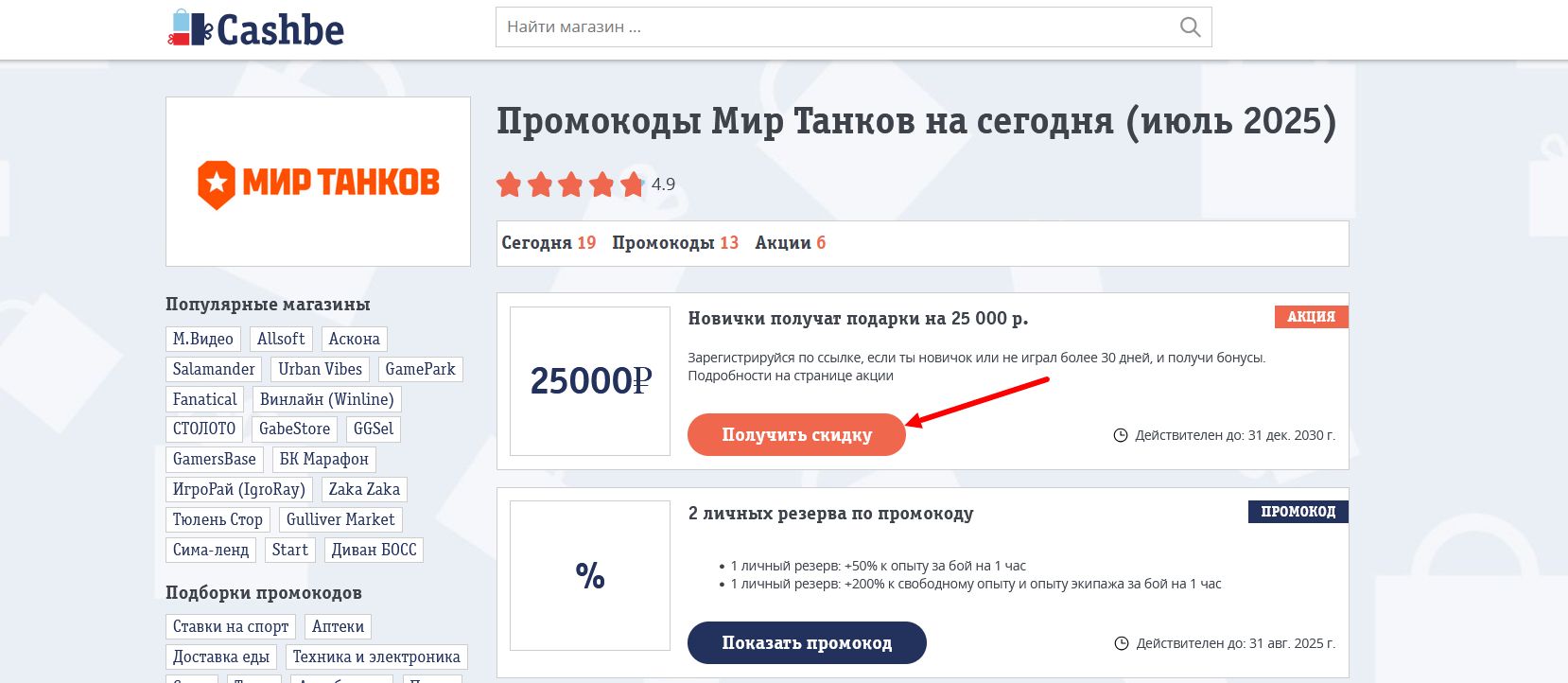Open the Zaka Zaka store link
This screenshot has width=1568, height=683.
point(364,489)
